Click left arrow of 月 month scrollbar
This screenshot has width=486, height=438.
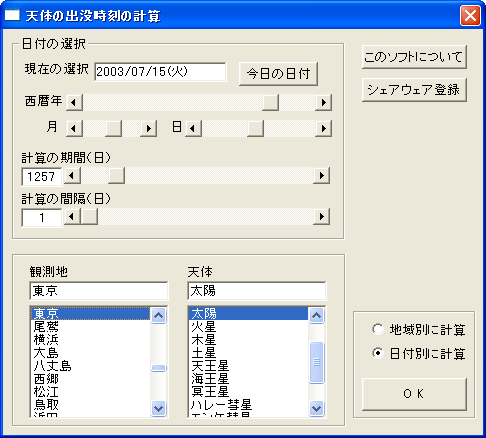[x=74, y=128]
